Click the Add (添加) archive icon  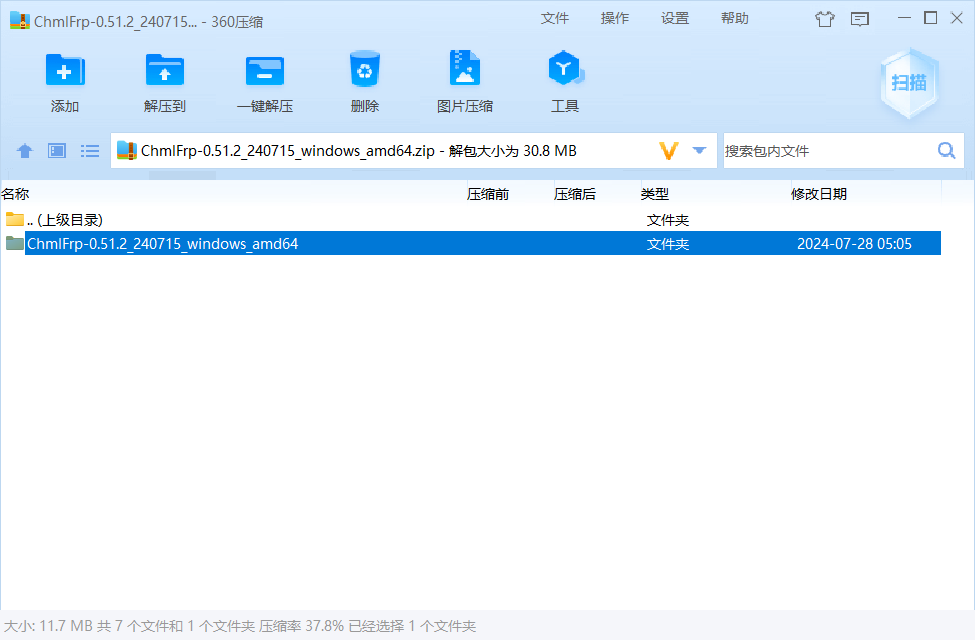(65, 71)
